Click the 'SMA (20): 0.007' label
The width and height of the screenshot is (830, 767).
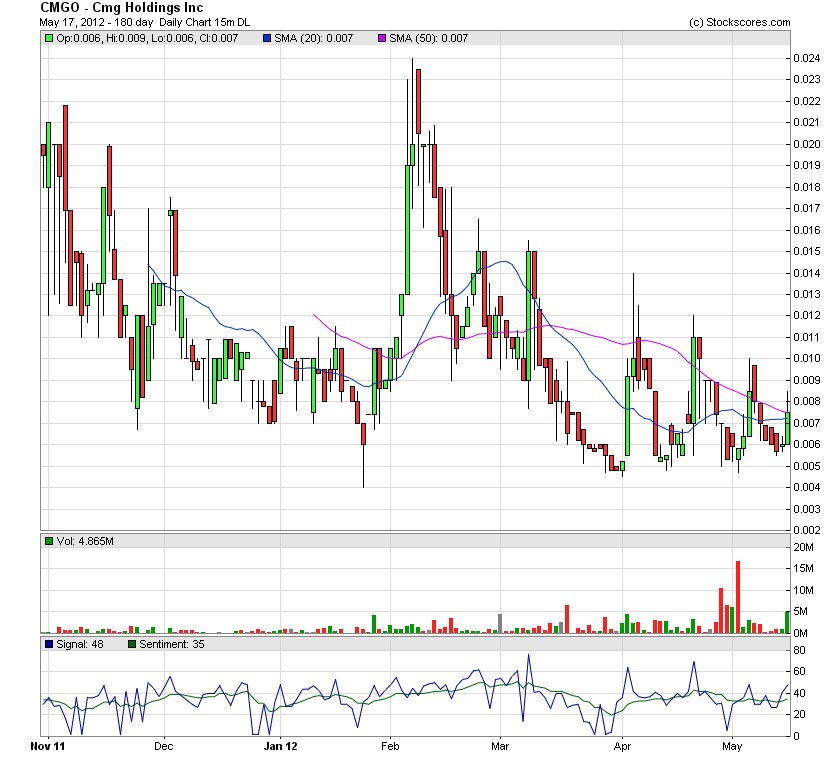[313, 38]
